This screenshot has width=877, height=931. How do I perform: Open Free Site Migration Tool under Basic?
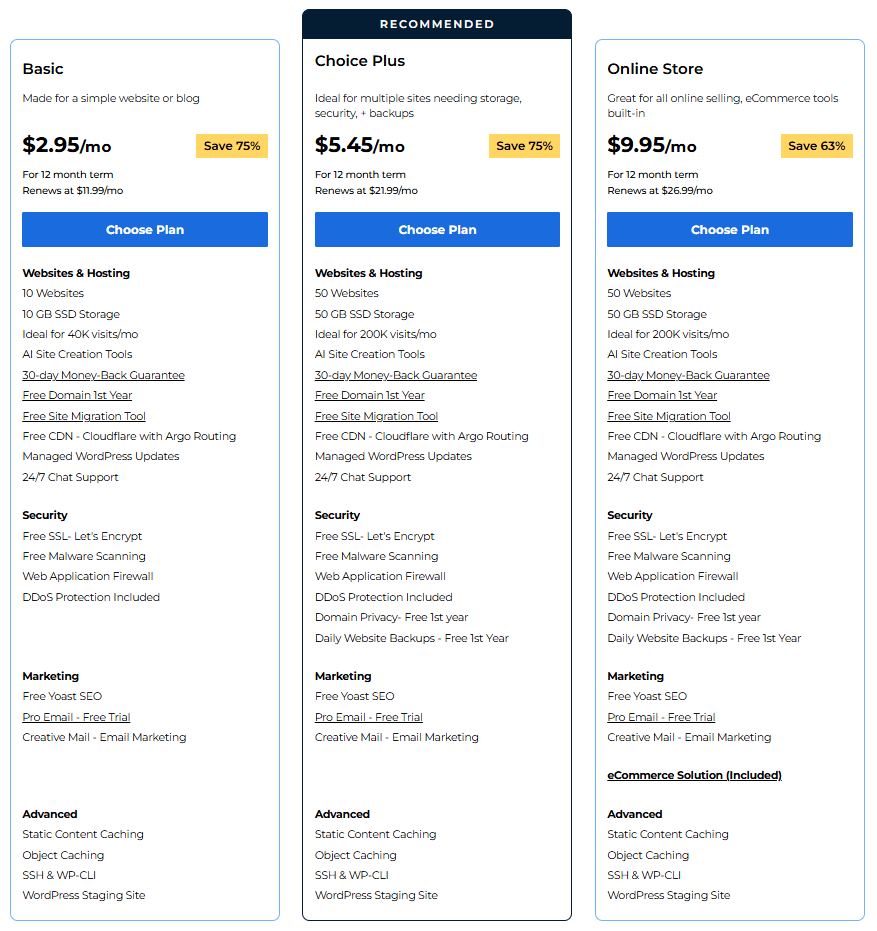tap(84, 416)
